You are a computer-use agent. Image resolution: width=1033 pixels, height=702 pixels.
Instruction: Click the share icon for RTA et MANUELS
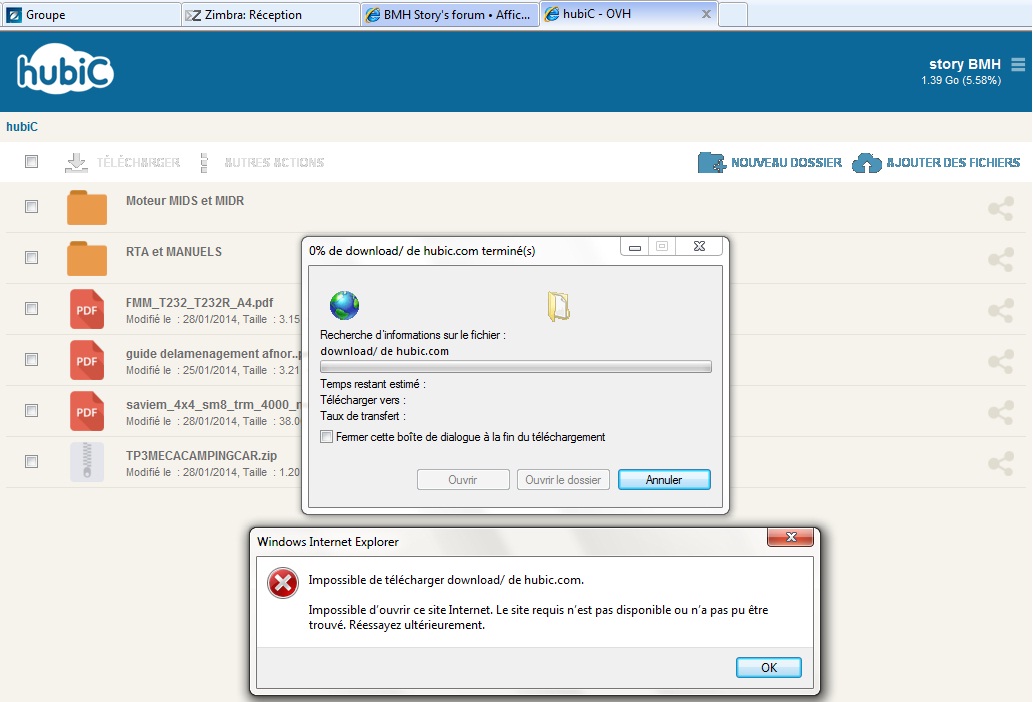(x=1000, y=260)
